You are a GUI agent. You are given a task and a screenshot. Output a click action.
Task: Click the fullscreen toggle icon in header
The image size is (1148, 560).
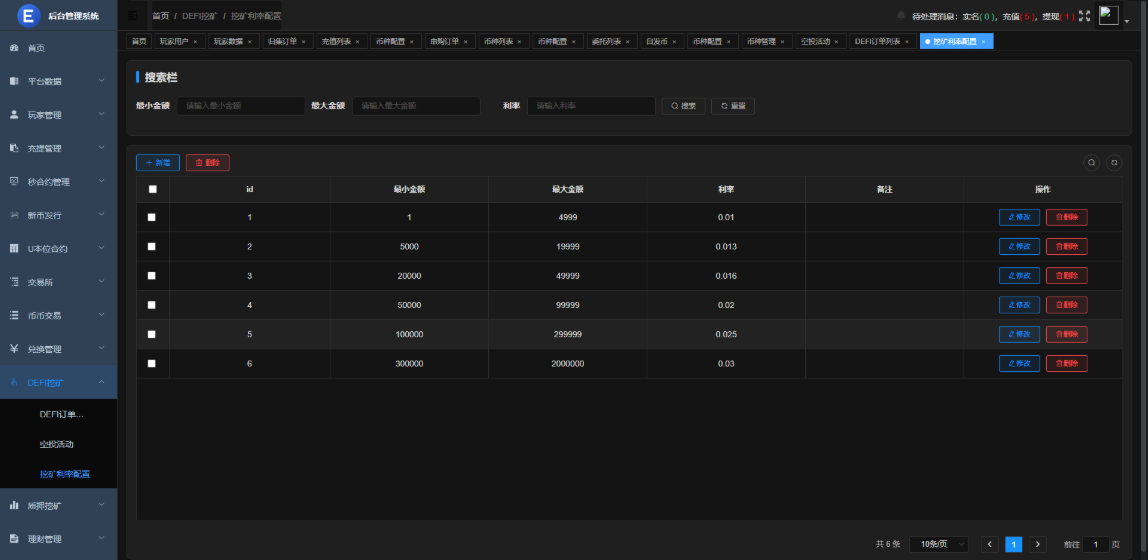click(1084, 16)
